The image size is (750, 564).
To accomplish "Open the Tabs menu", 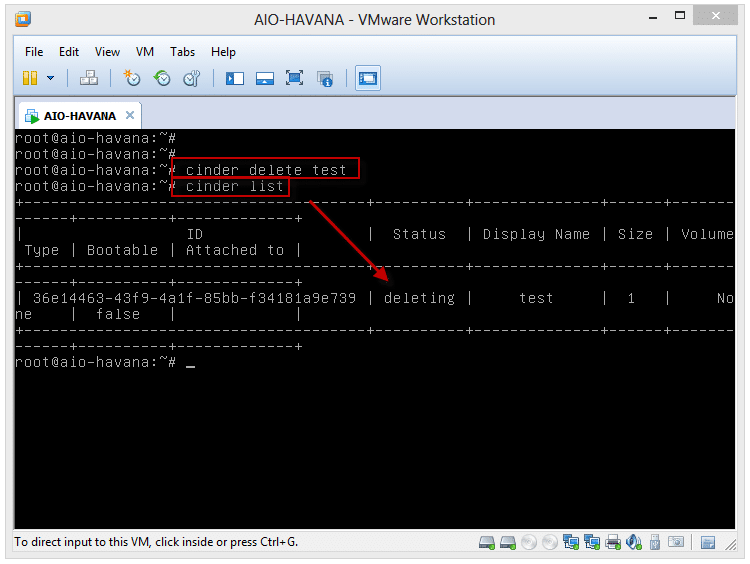I will 182,52.
